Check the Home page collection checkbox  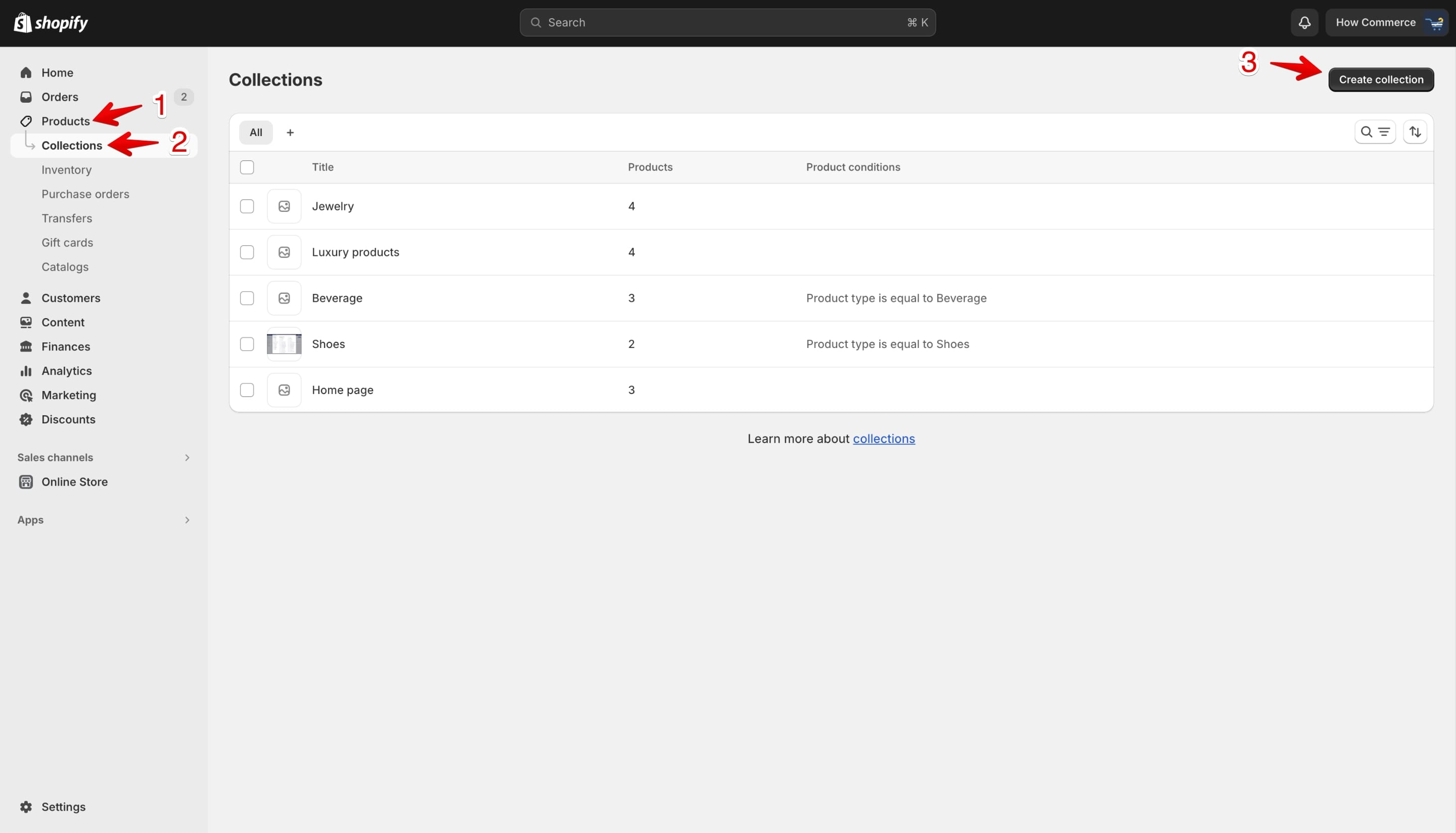coord(247,390)
